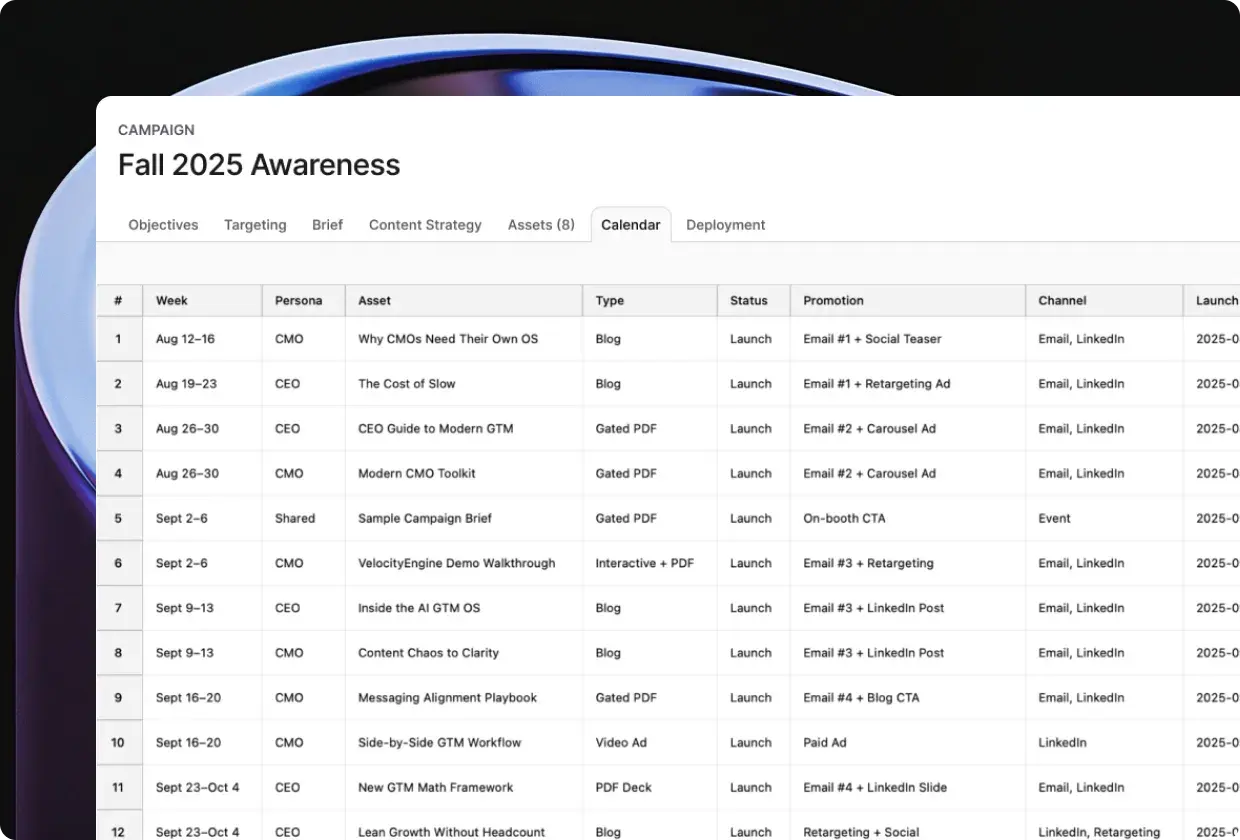Sort by the Asset column header
This screenshot has height=840, width=1240.
coord(464,300)
